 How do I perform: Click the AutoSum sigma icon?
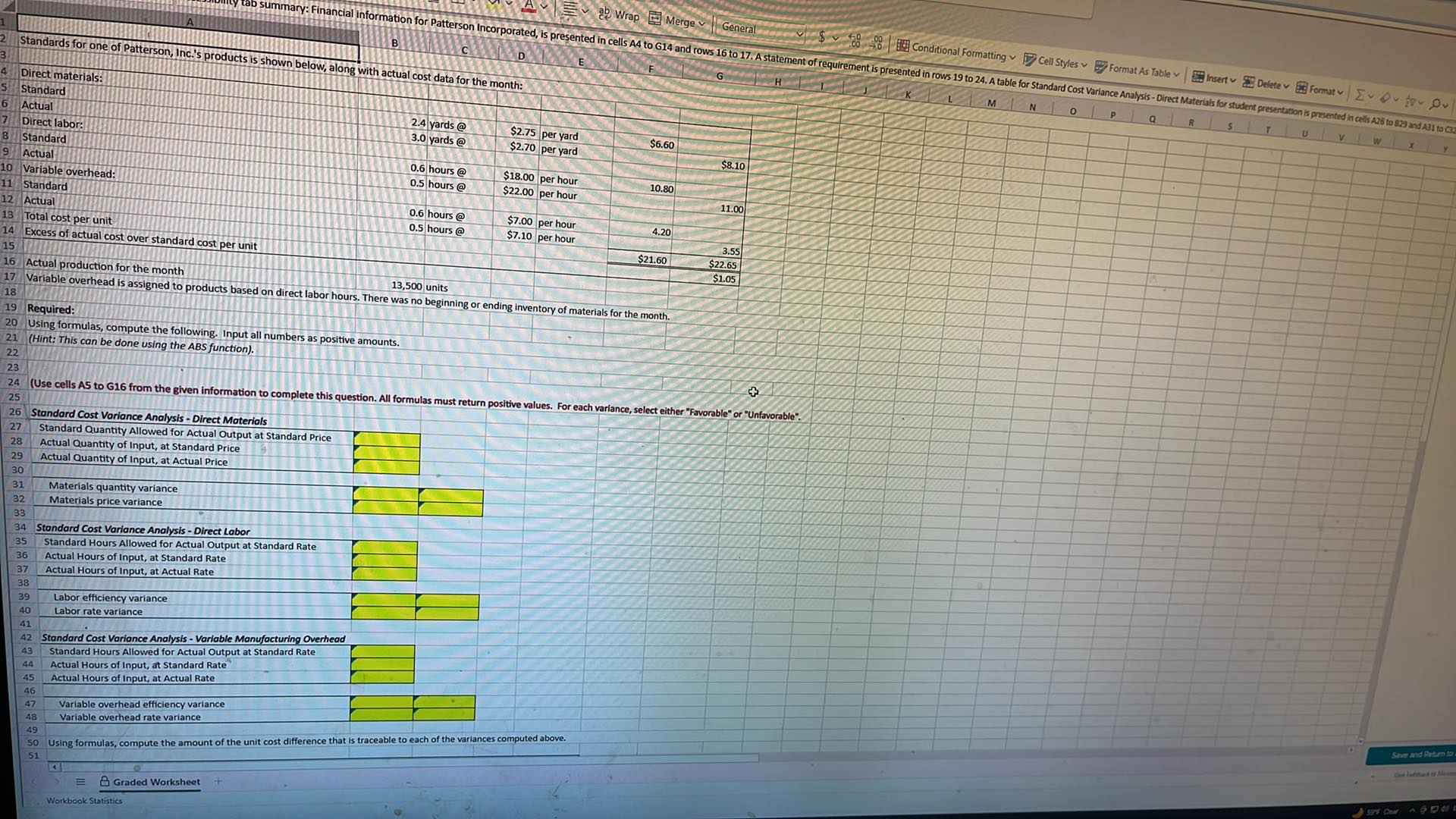pos(1360,95)
